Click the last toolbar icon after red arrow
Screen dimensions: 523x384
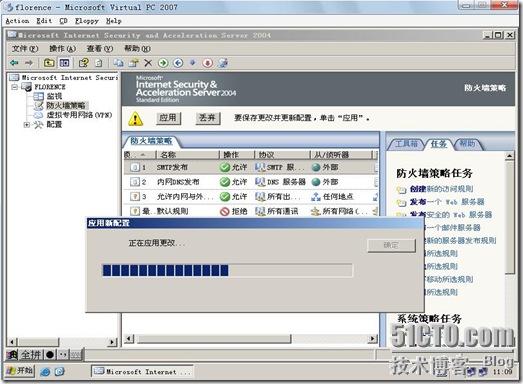point(223,63)
